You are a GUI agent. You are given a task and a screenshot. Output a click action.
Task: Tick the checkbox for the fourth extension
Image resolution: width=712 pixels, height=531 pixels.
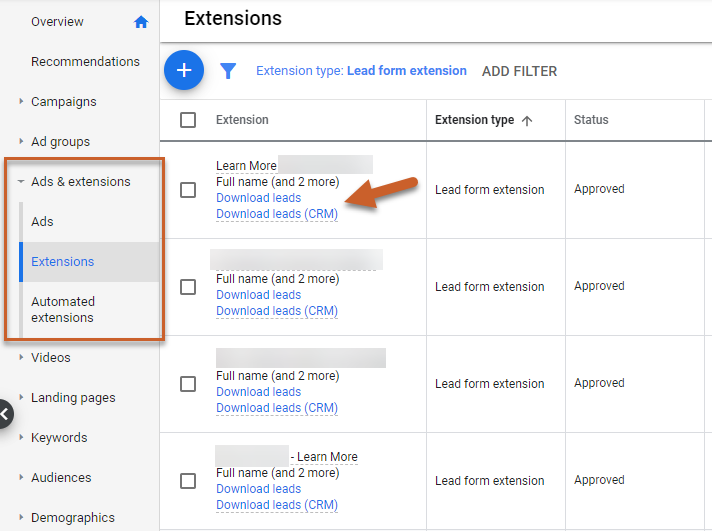pyautogui.click(x=188, y=481)
